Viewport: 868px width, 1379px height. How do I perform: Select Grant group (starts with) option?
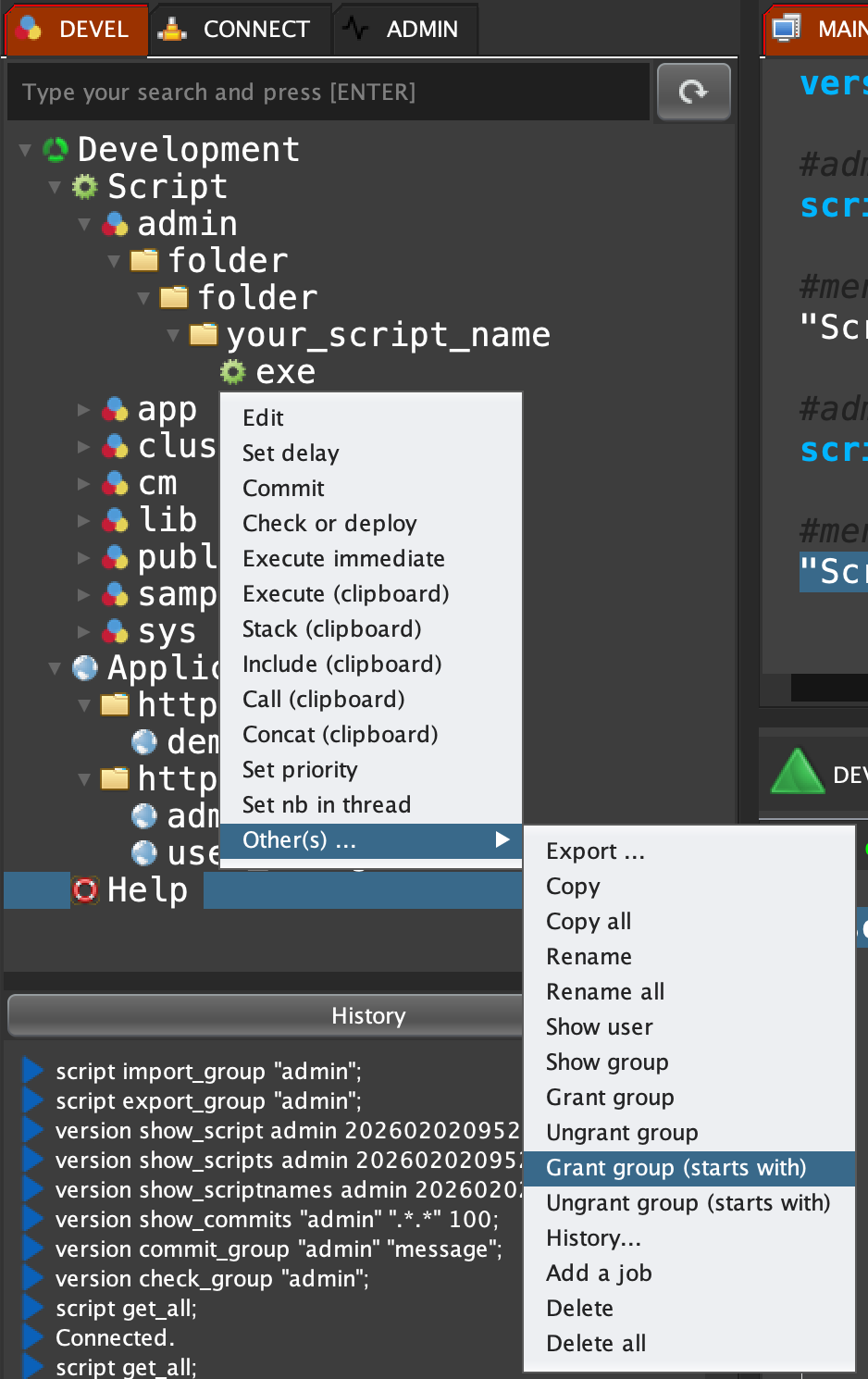pyautogui.click(x=676, y=1168)
